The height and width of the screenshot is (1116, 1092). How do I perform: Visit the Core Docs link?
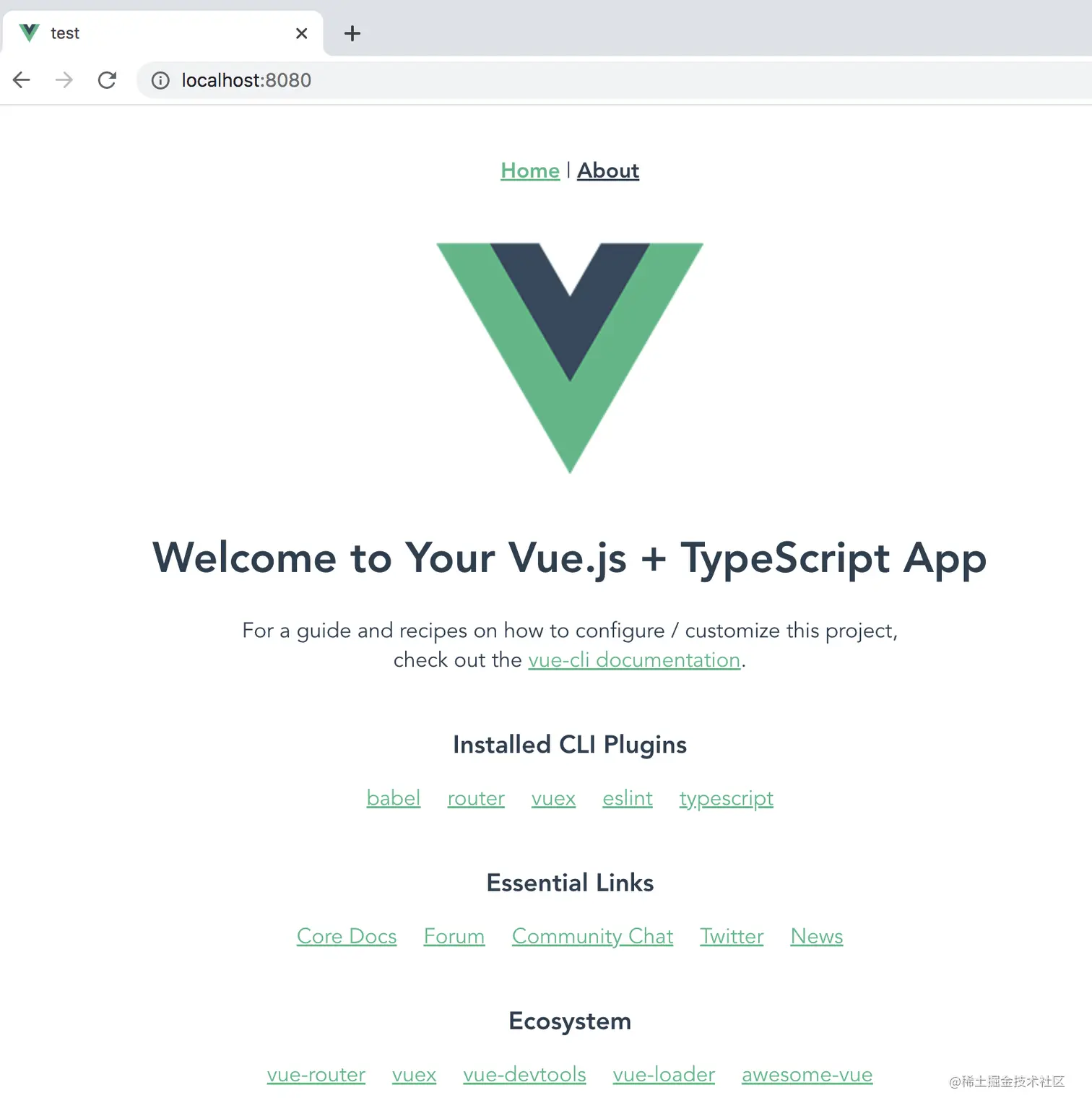coord(347,936)
